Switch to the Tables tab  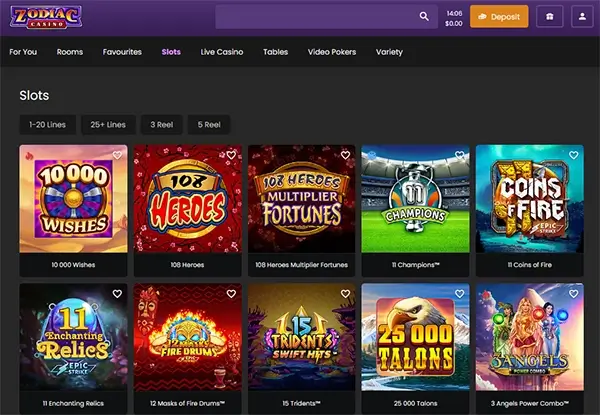276,52
